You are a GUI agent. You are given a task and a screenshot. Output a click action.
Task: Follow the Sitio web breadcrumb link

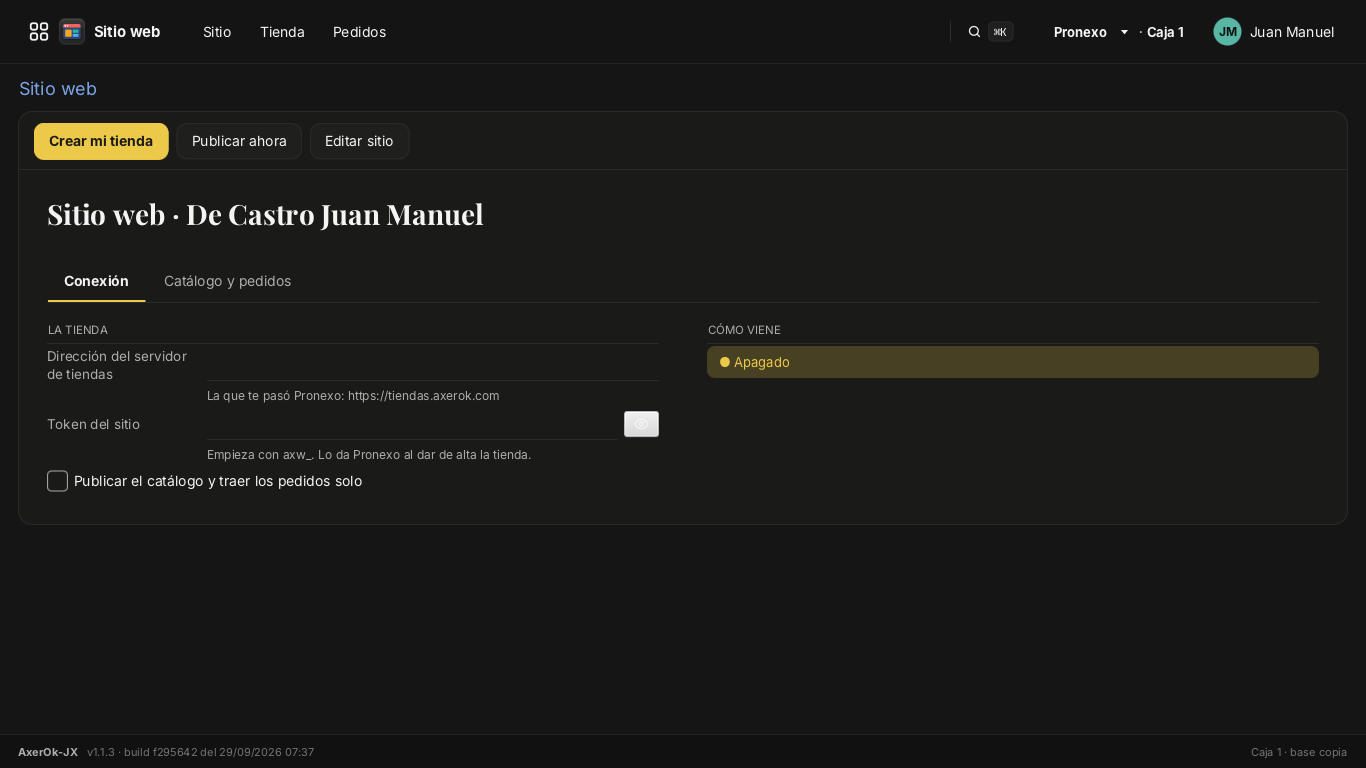click(x=58, y=89)
